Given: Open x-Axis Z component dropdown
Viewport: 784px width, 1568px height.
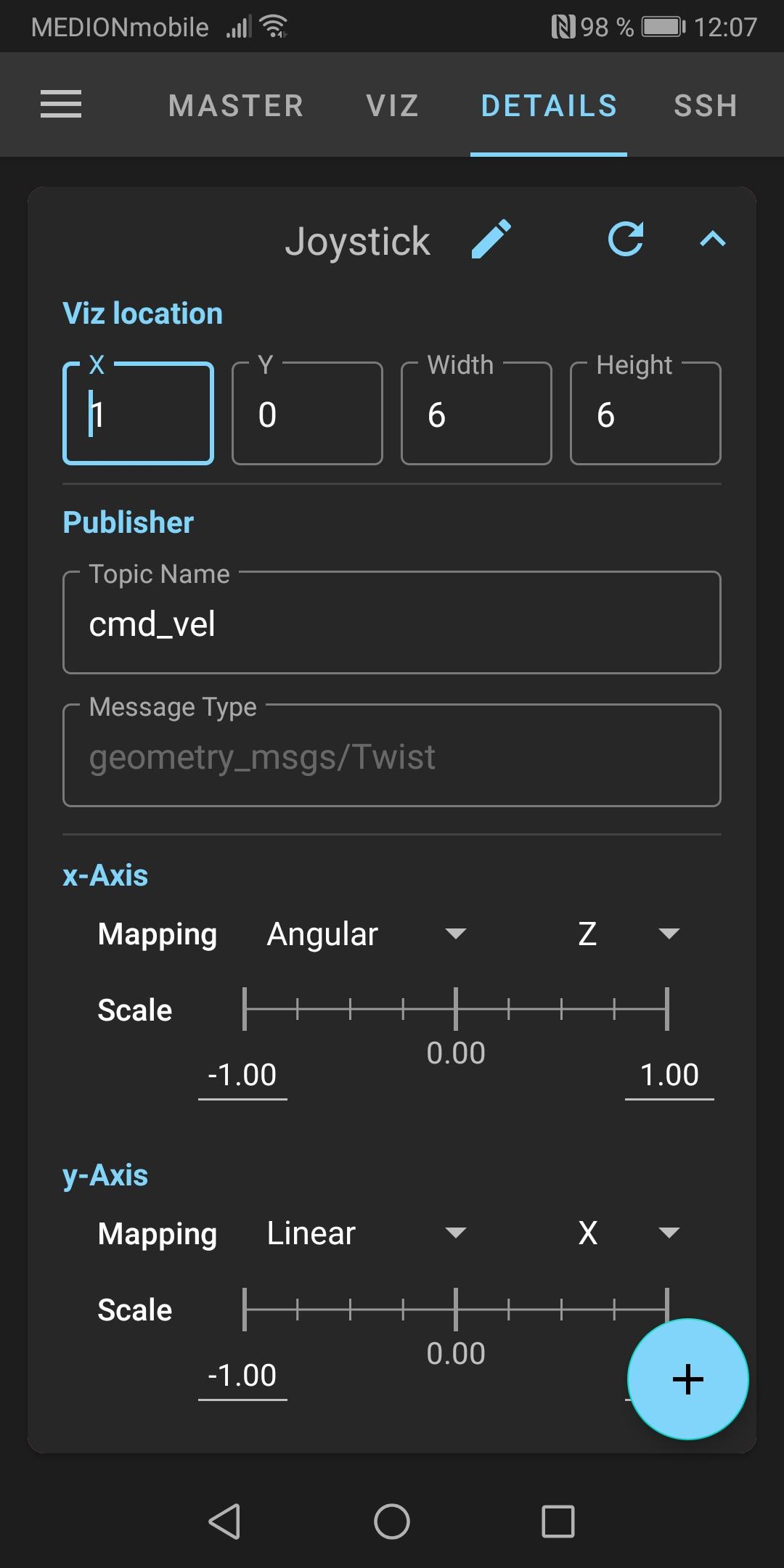Looking at the screenshot, I should (629, 934).
